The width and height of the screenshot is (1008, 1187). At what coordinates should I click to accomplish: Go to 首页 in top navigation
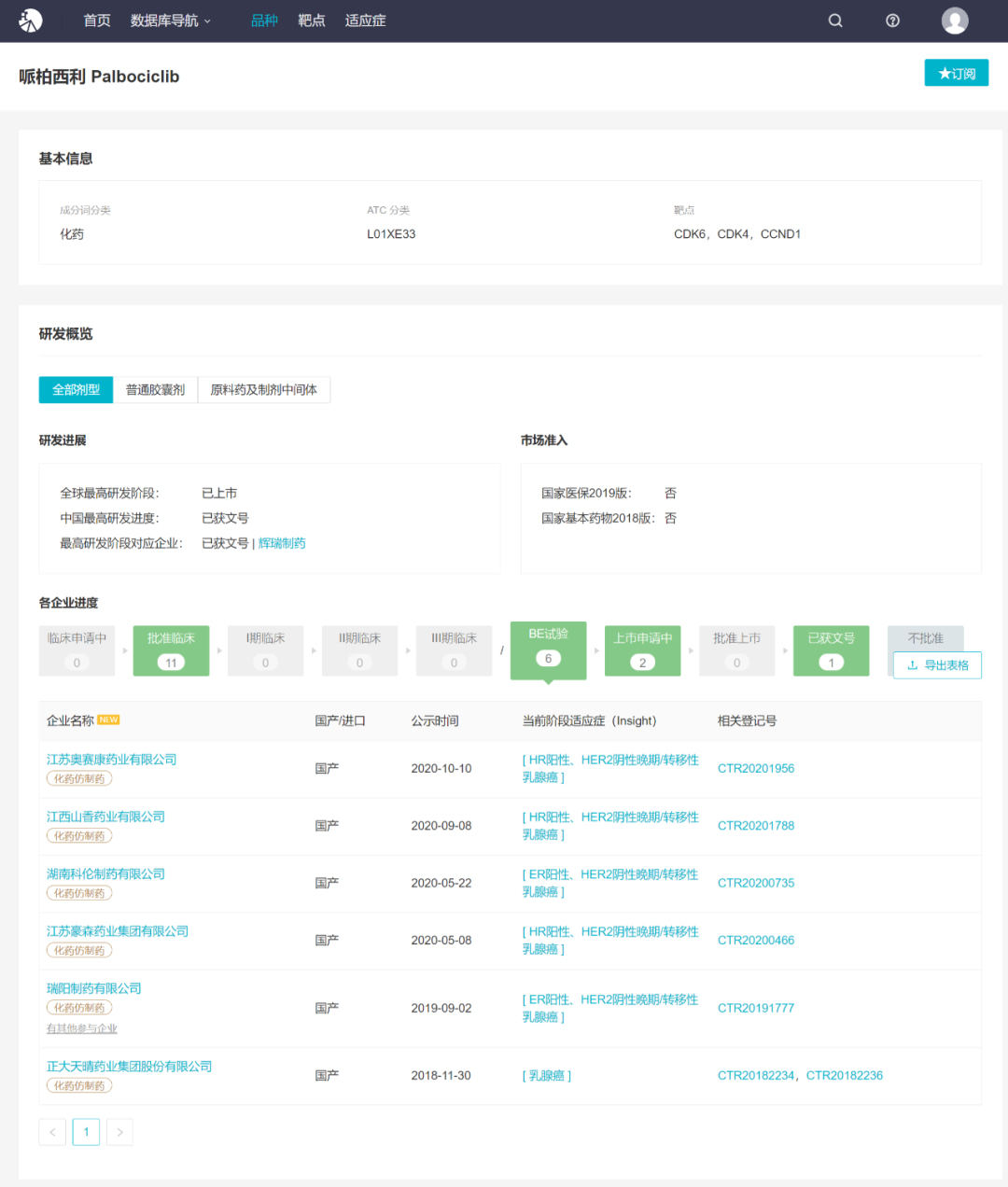coord(97,21)
